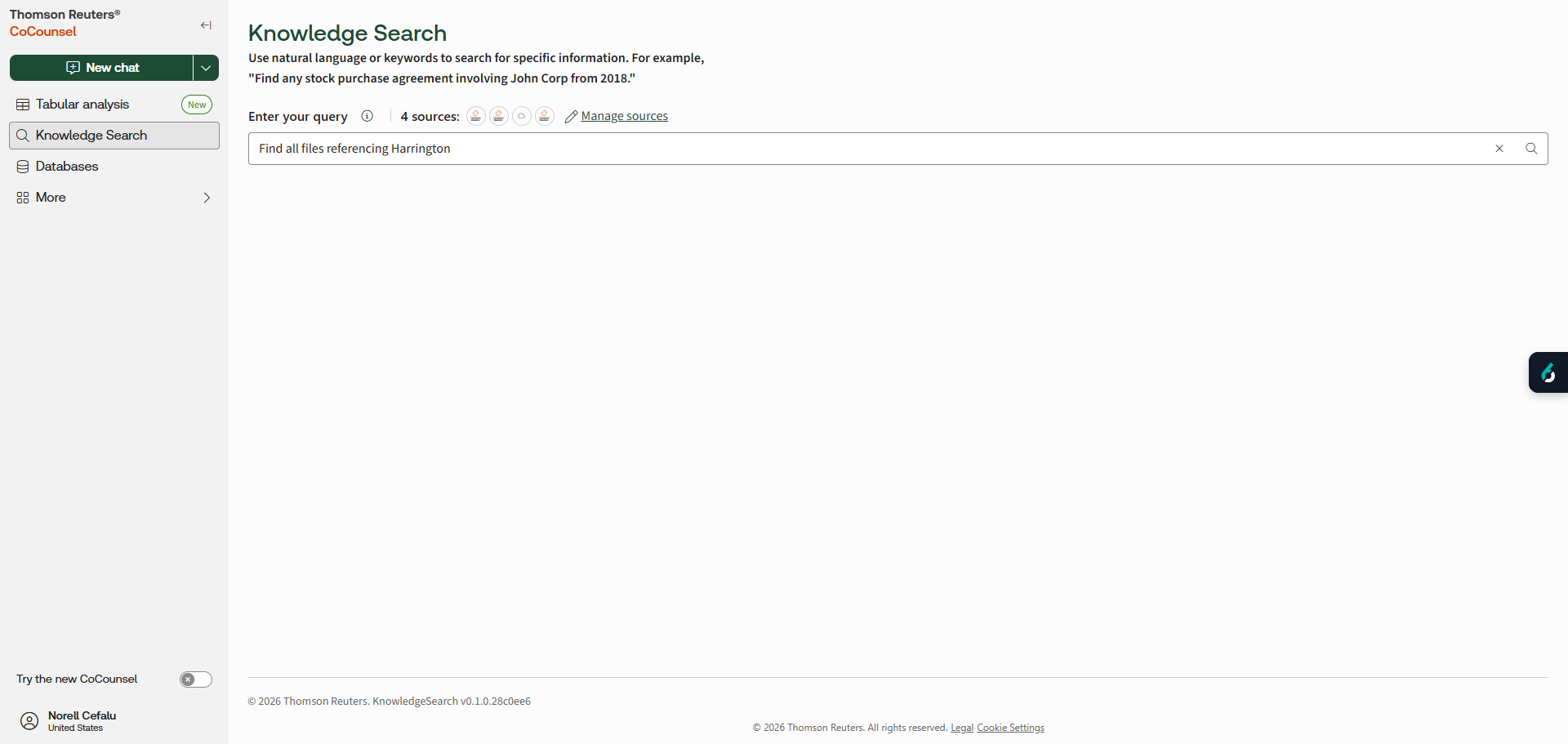Screen dimensions: 1568x744
Task: Select the cloud source icon
Action: 522,116
